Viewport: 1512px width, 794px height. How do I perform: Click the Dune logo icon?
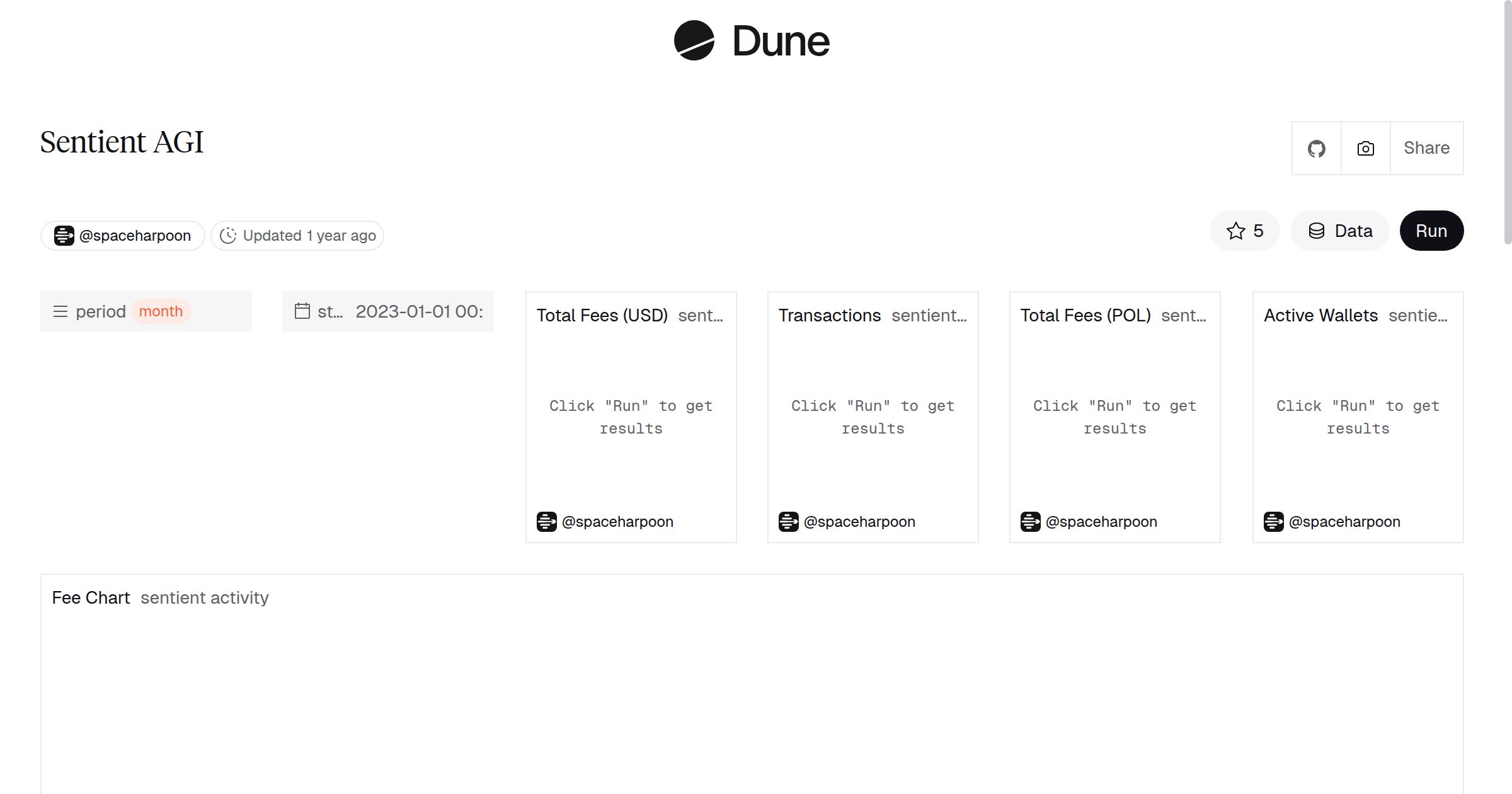coord(694,40)
